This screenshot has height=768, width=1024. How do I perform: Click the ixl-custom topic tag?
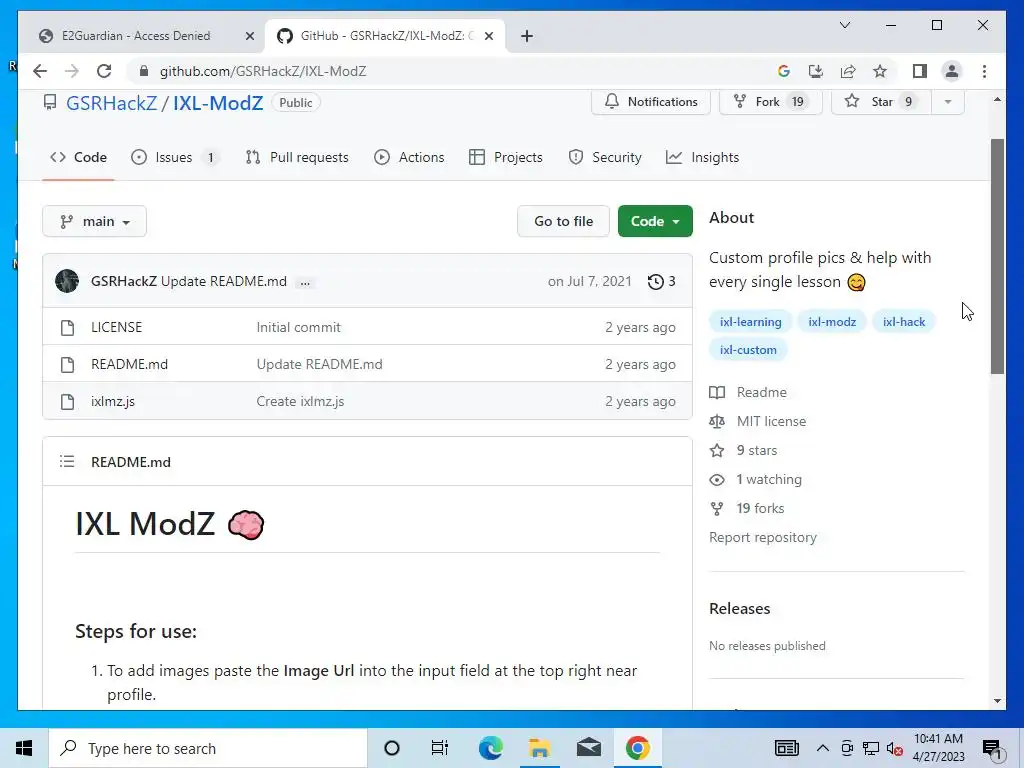click(x=748, y=349)
